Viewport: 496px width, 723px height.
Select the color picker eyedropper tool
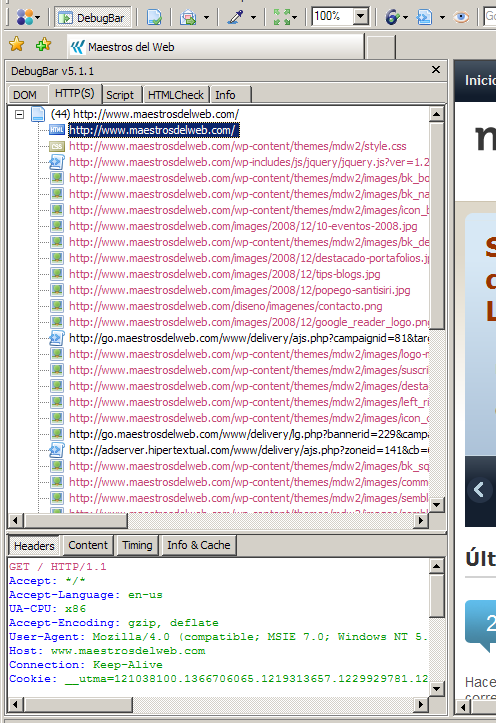pyautogui.click(x=236, y=18)
